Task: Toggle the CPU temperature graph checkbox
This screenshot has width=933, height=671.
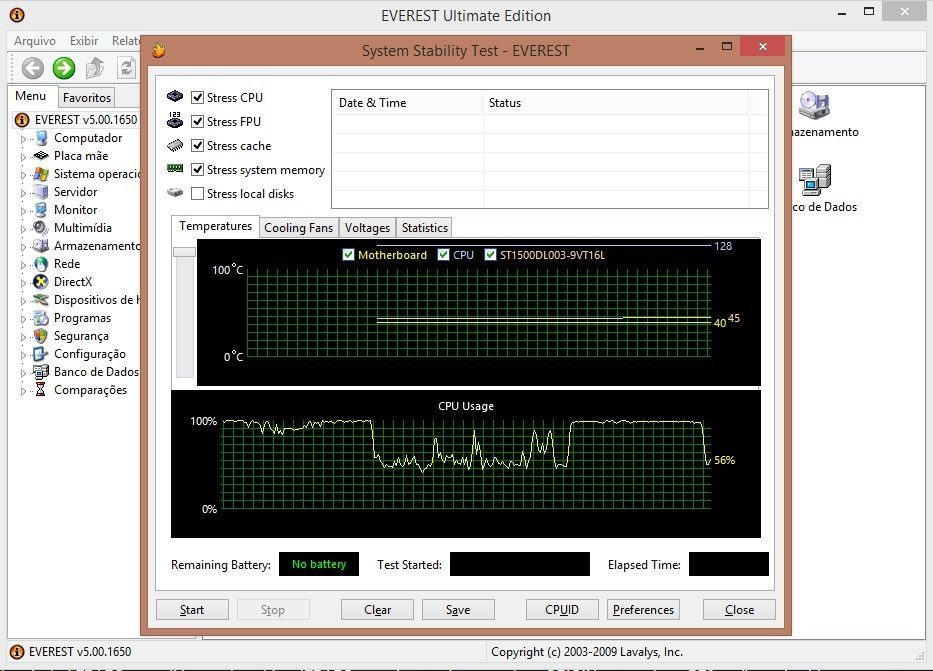Action: pos(443,255)
